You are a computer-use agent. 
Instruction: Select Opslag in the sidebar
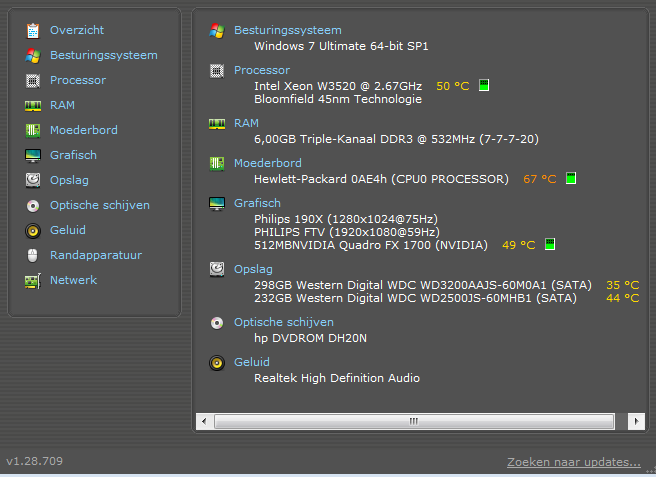[x=69, y=180]
